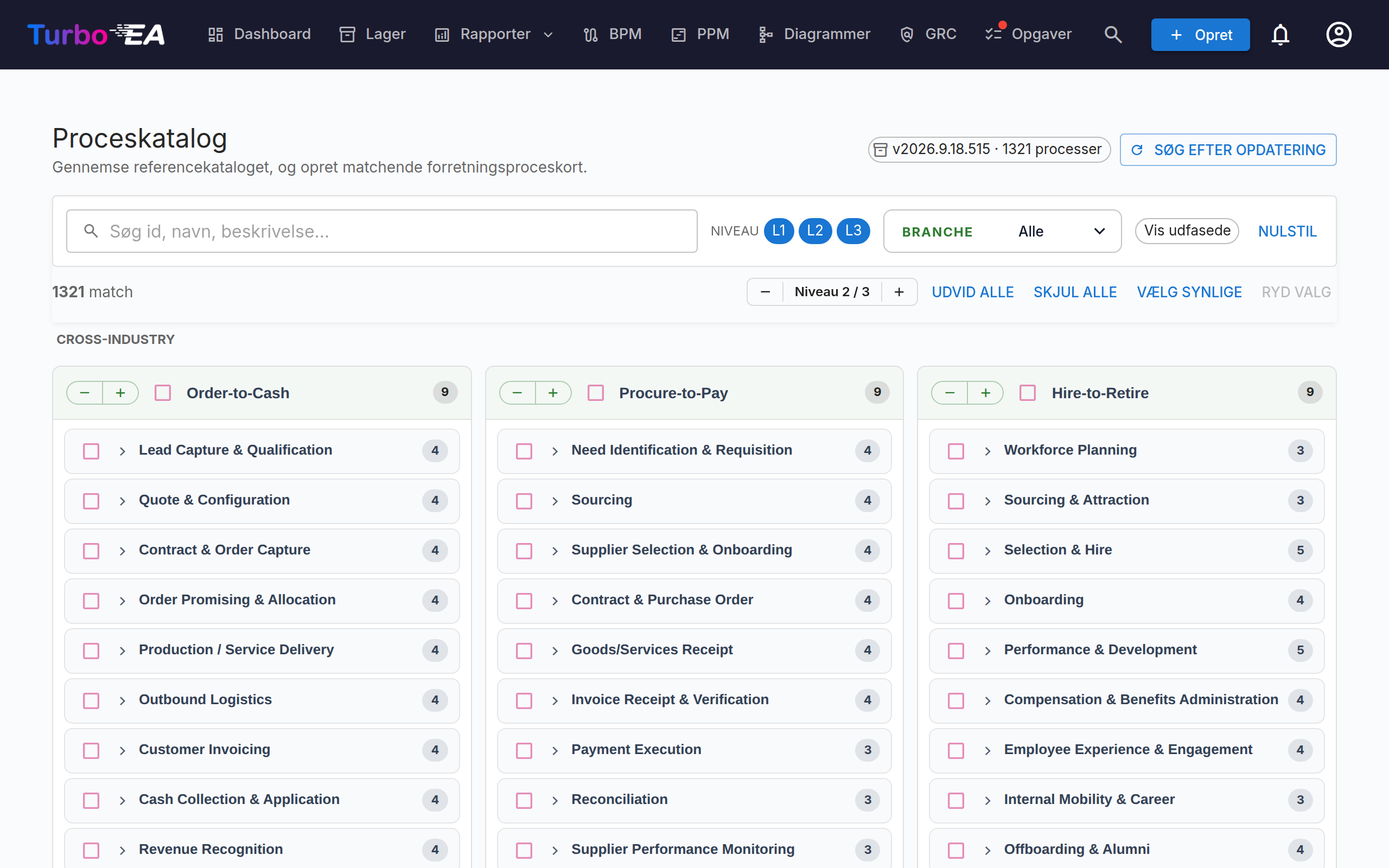1389x868 pixels.
Task: Decrease level with the minus next to Niveau 2 / 3
Action: 765,292
